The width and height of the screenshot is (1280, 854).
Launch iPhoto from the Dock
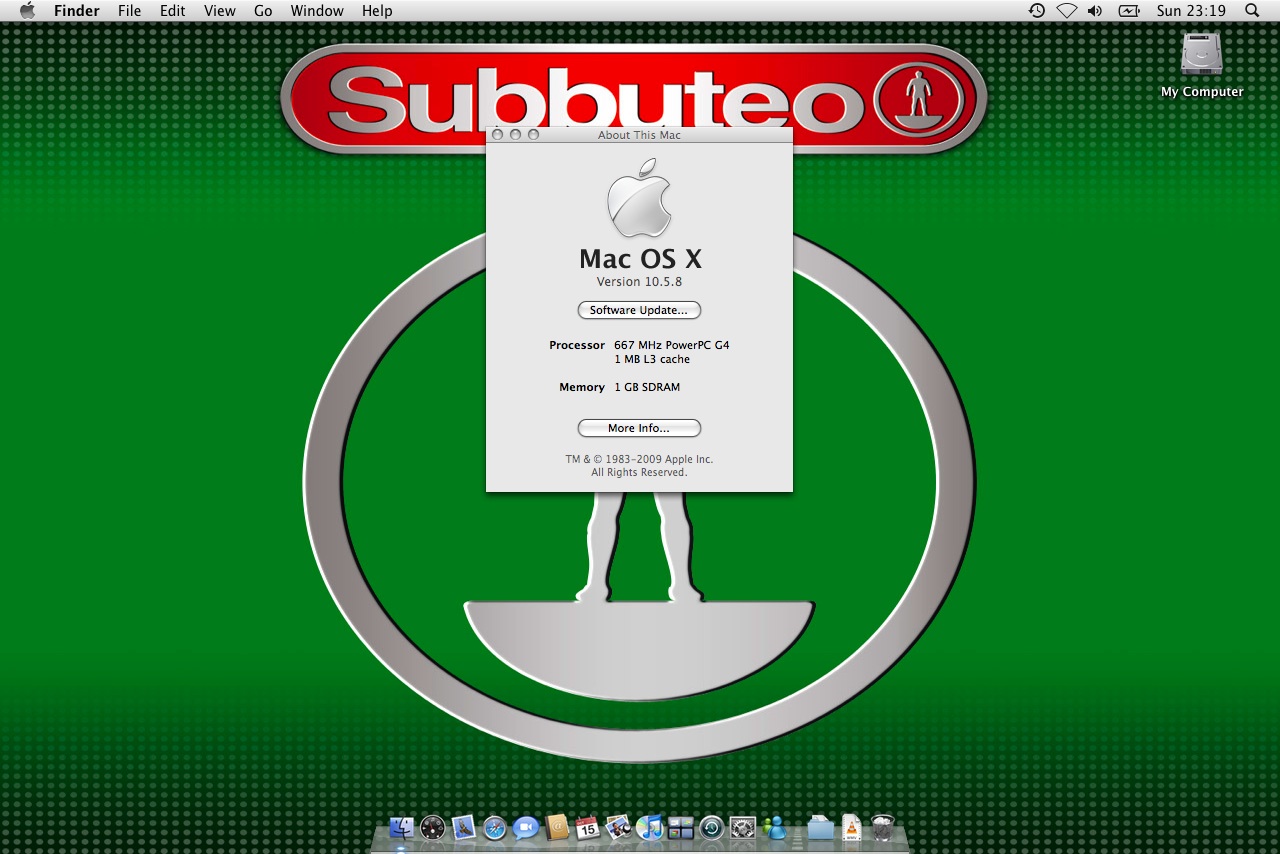click(x=618, y=827)
